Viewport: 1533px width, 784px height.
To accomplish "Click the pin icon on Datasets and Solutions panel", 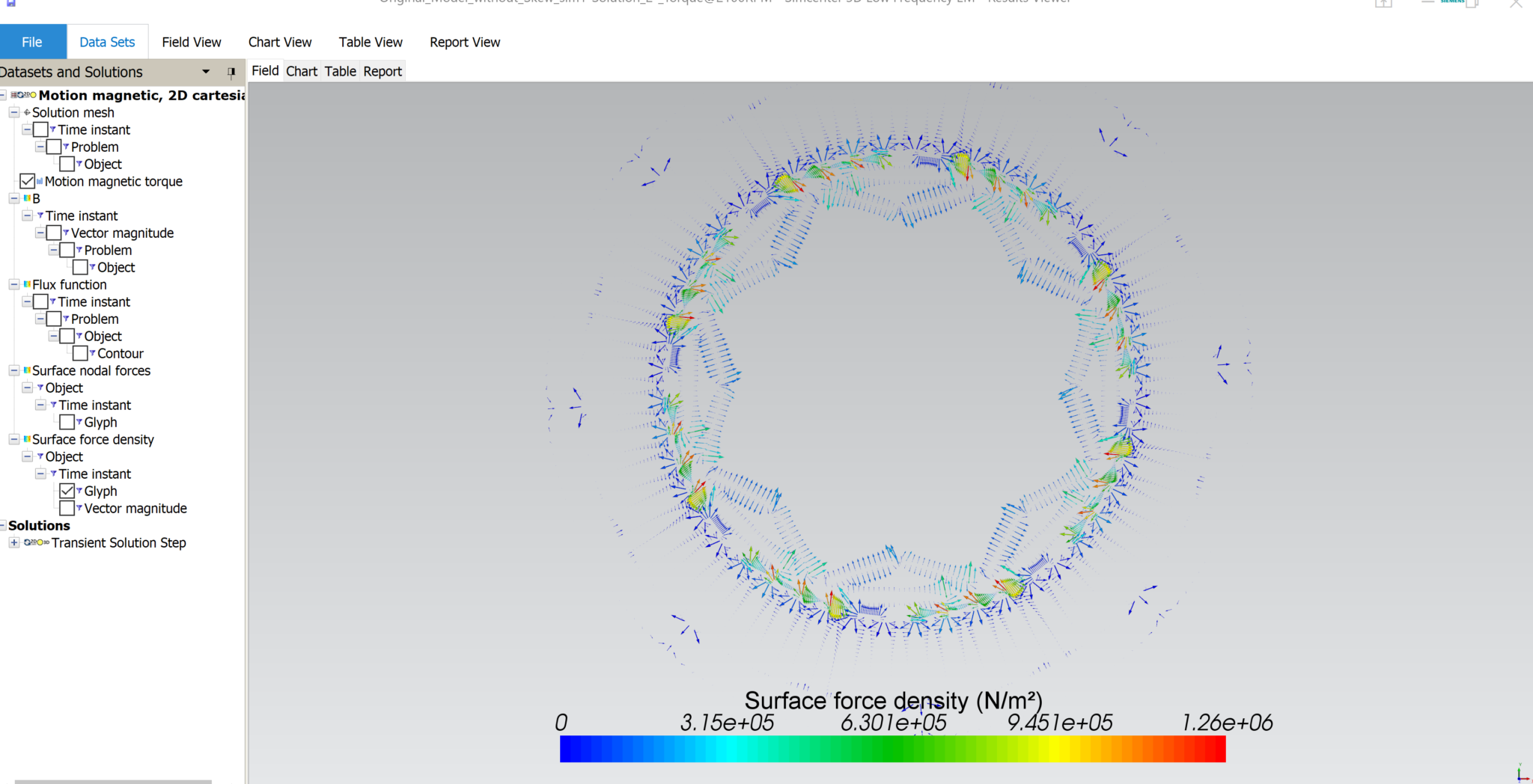I will (x=231, y=72).
